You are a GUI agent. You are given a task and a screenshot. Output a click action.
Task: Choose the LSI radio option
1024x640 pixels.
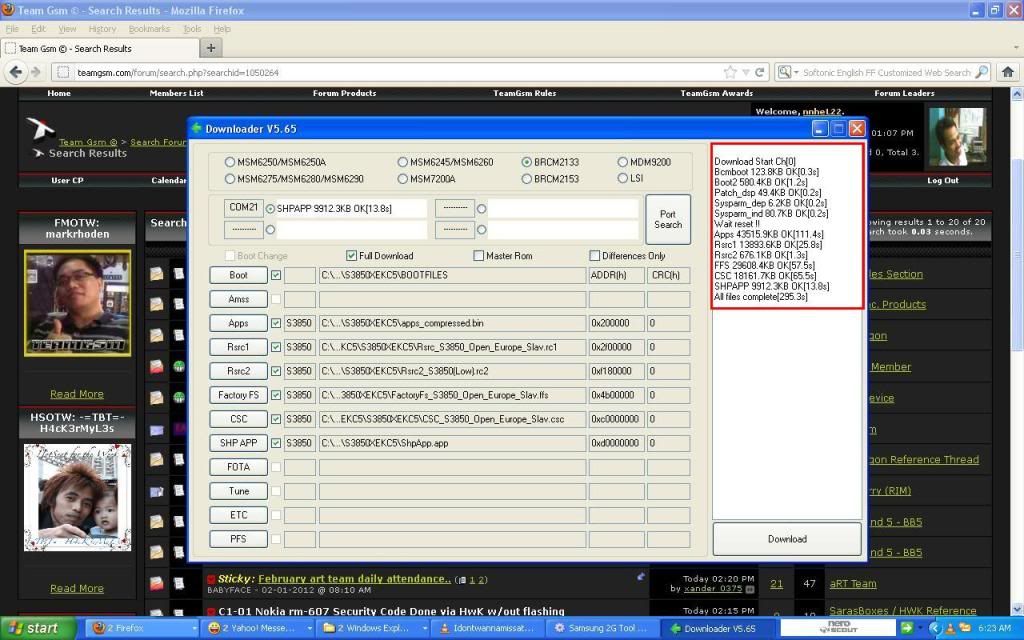[622, 178]
